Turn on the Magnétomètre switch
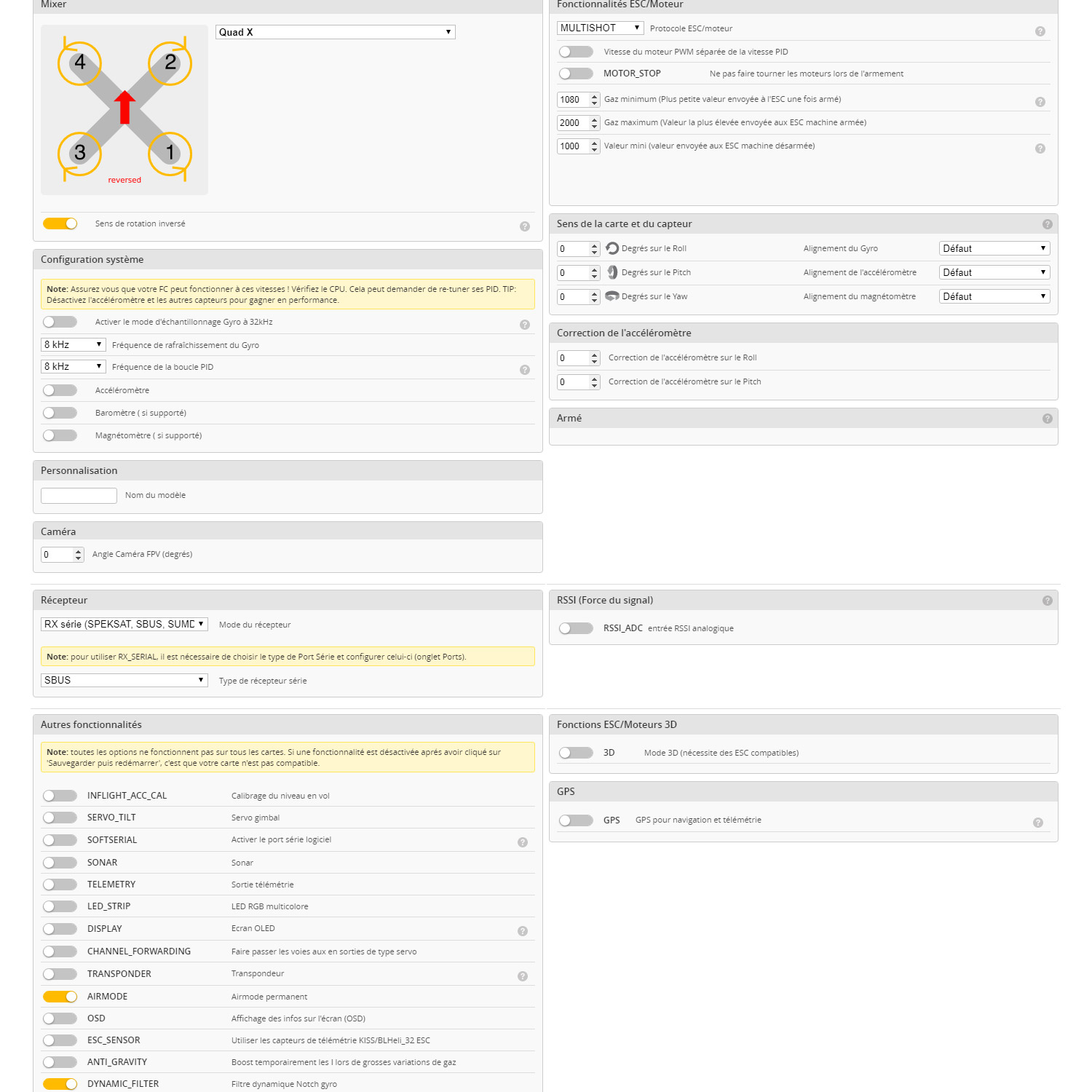The height and width of the screenshot is (1092, 1092). pos(60,435)
